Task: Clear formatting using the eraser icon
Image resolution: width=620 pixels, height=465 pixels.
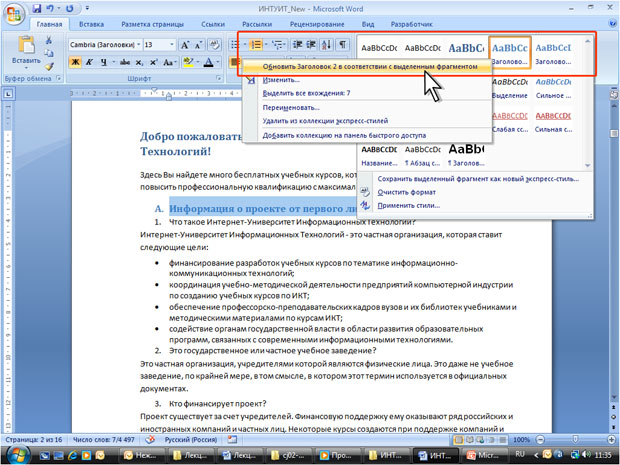Action: point(214,45)
